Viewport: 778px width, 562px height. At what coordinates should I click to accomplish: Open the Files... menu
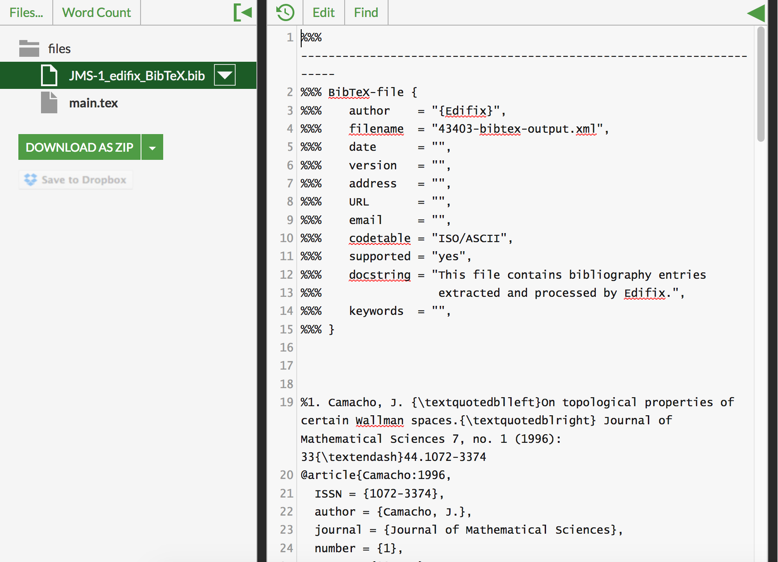coord(26,12)
